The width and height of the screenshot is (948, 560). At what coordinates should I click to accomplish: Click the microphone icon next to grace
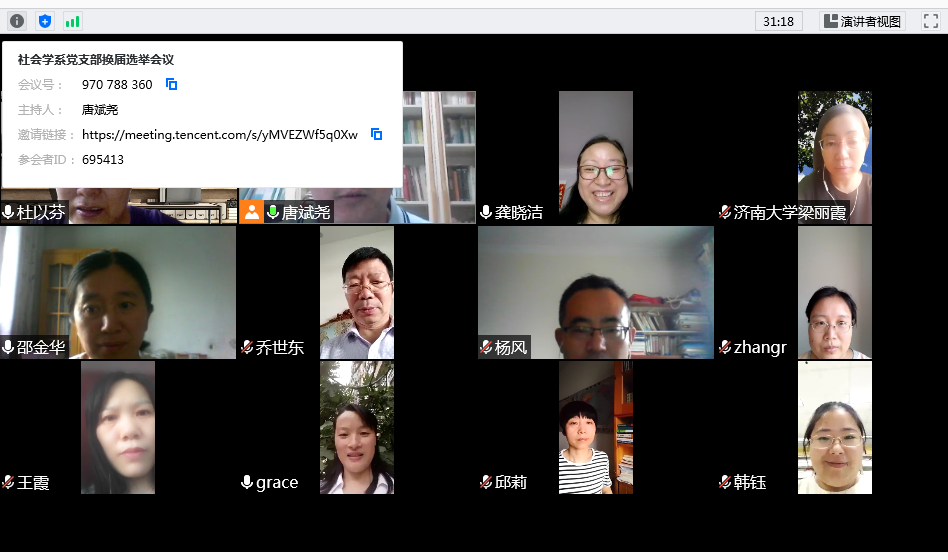point(247,482)
